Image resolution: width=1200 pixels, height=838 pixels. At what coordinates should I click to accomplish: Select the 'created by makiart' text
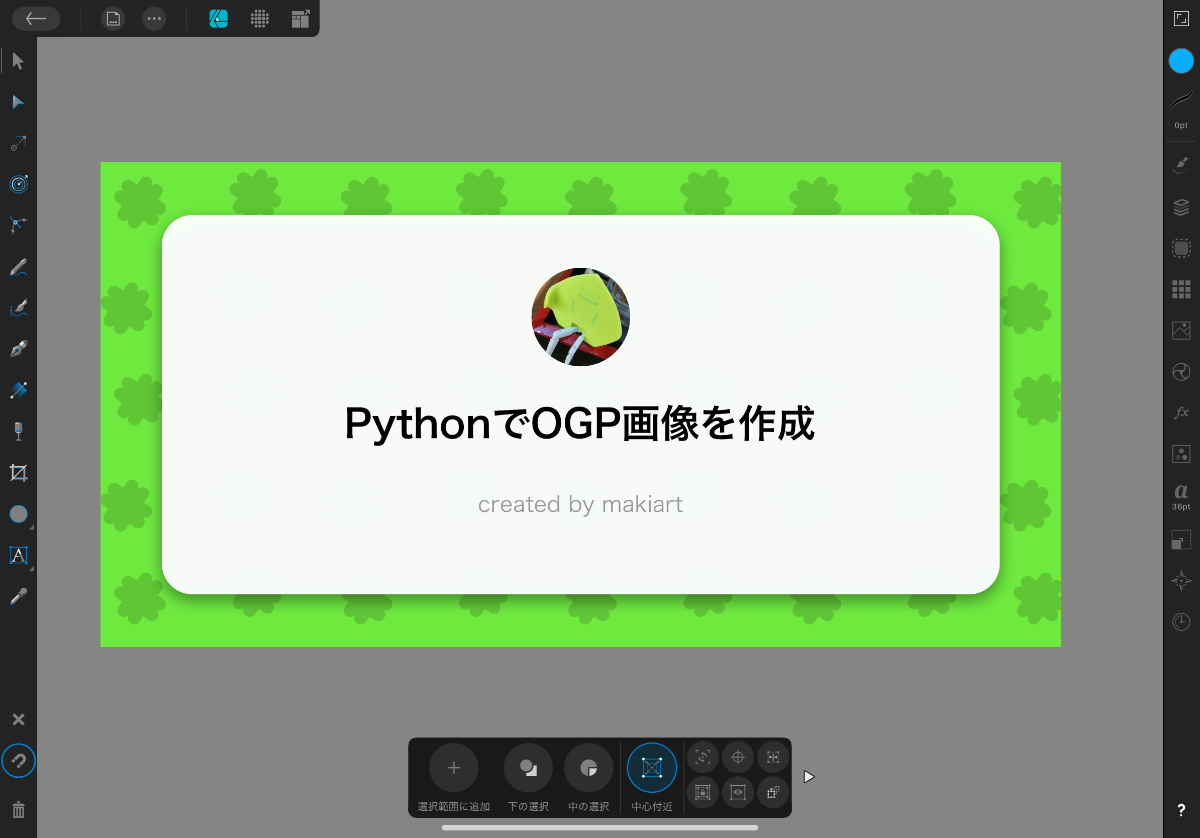[x=580, y=504]
